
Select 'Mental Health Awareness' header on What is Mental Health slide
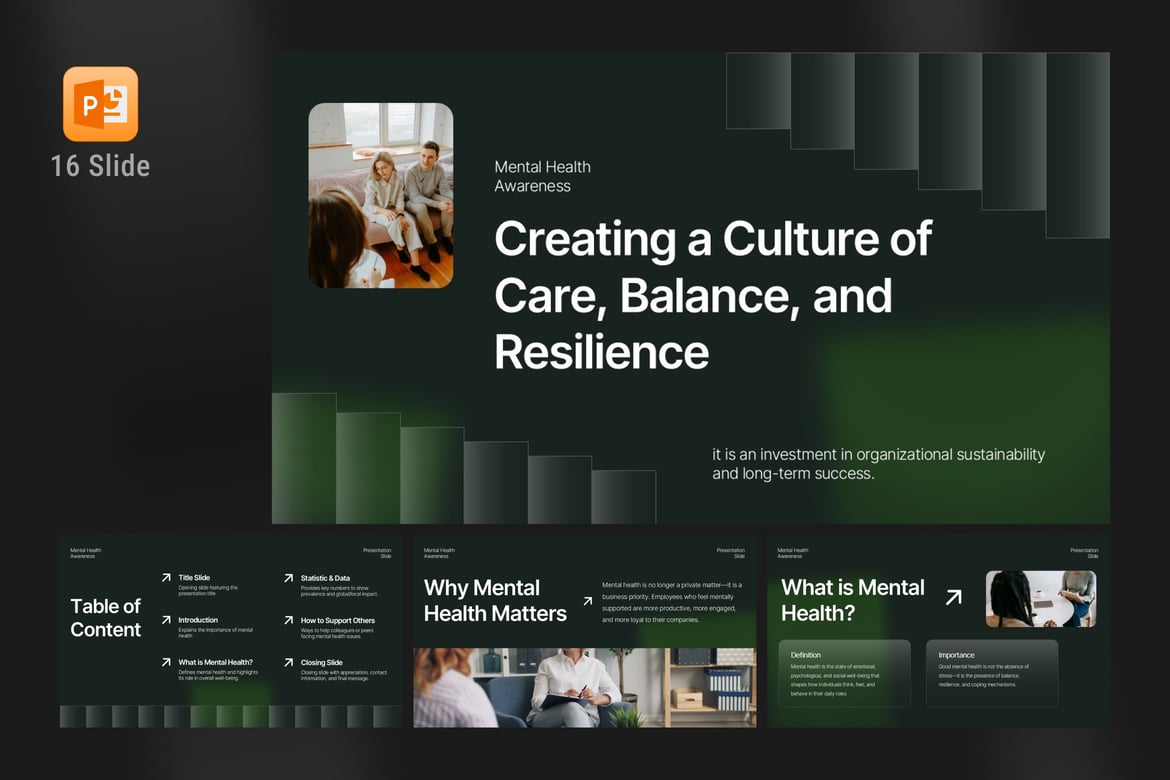[x=792, y=553]
